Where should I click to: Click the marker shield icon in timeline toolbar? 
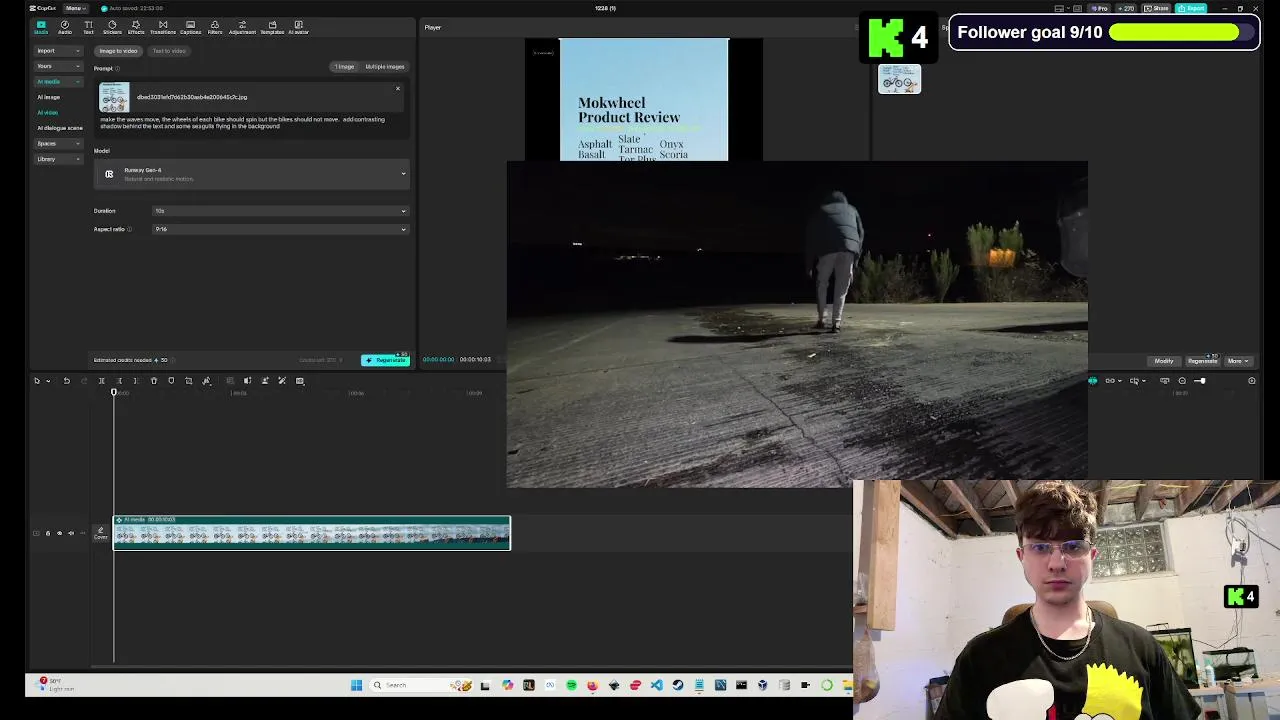pos(171,381)
